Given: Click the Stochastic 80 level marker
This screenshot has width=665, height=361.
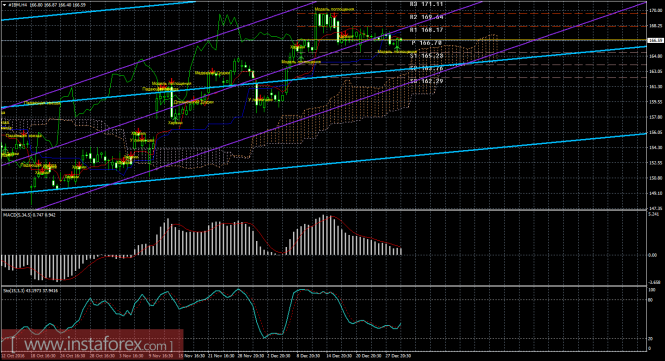Looking at the screenshot, I should [651, 299].
